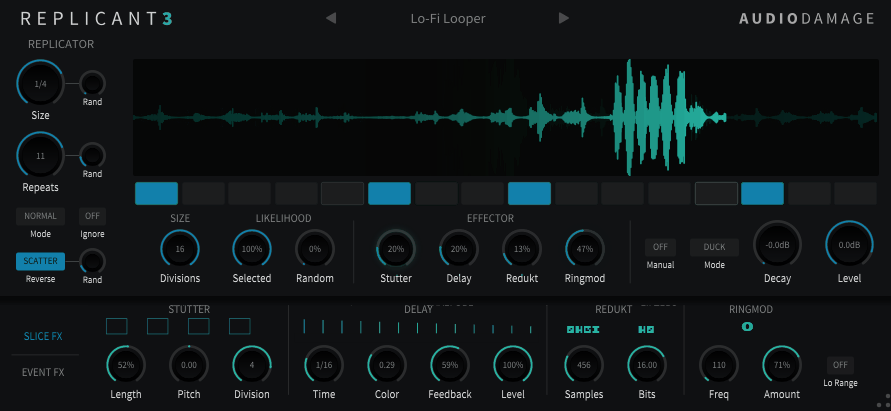Go to the next preset arrow

pos(564,19)
